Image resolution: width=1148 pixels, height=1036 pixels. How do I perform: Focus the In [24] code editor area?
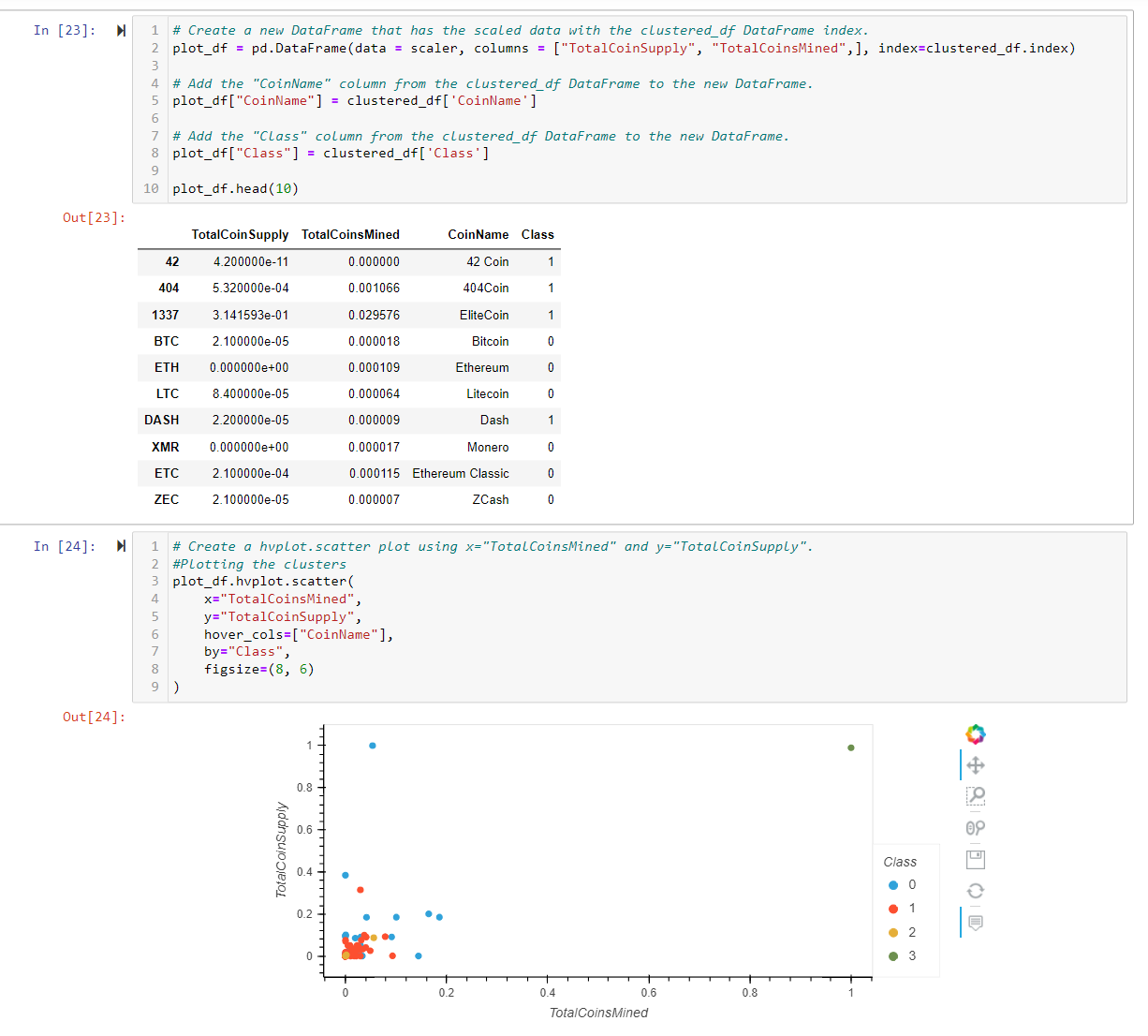pyautogui.click(x=629, y=617)
